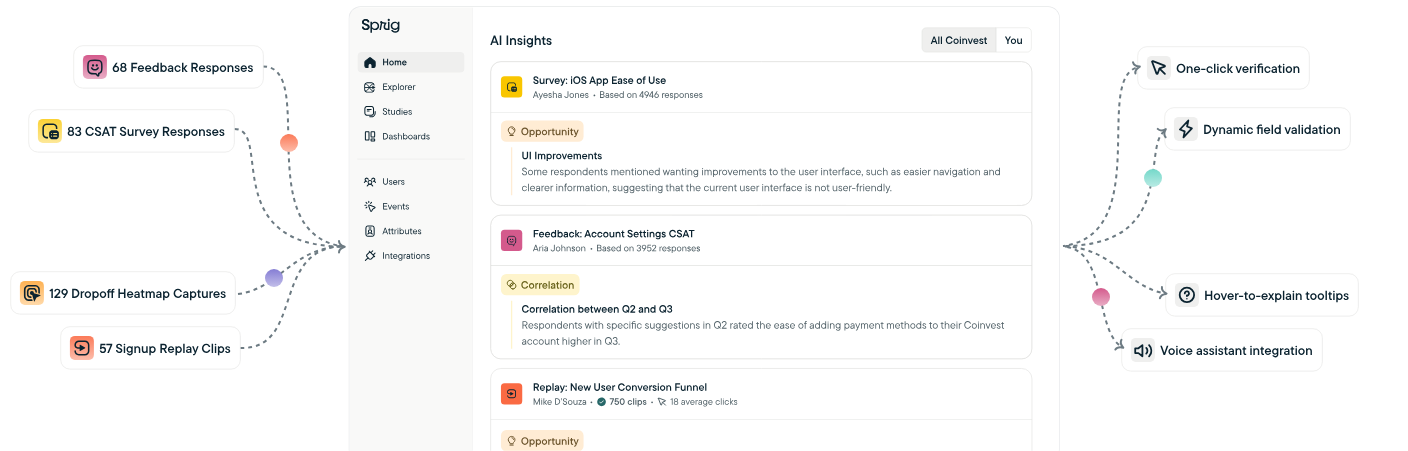Select the 68 Feedback Responses chip
1408x451 pixels.
pyautogui.click(x=169, y=68)
